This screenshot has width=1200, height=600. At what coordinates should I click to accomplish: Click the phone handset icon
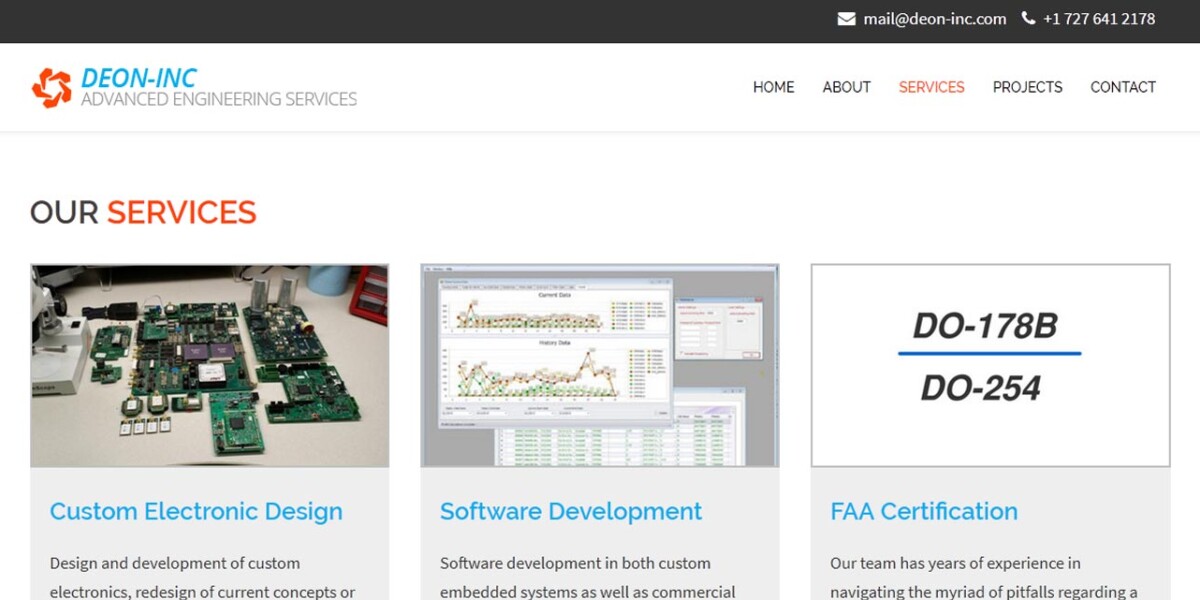click(x=1028, y=18)
